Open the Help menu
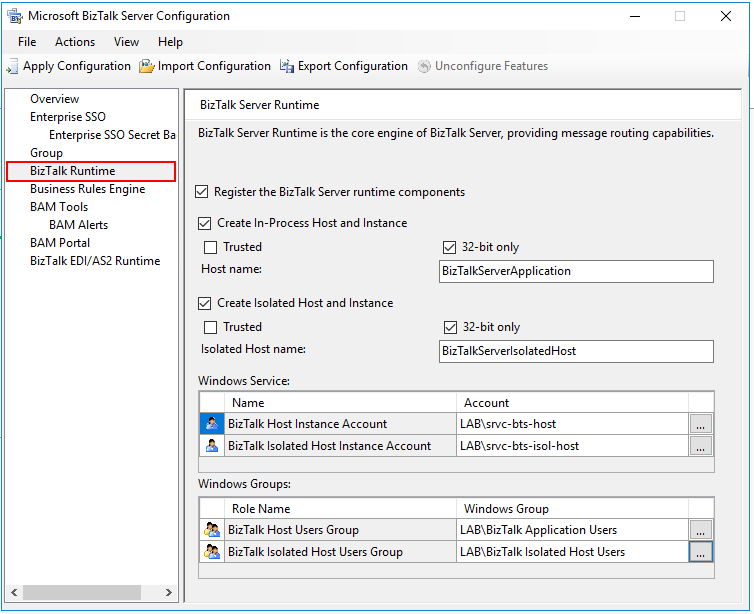This screenshot has width=754, height=614. point(170,42)
